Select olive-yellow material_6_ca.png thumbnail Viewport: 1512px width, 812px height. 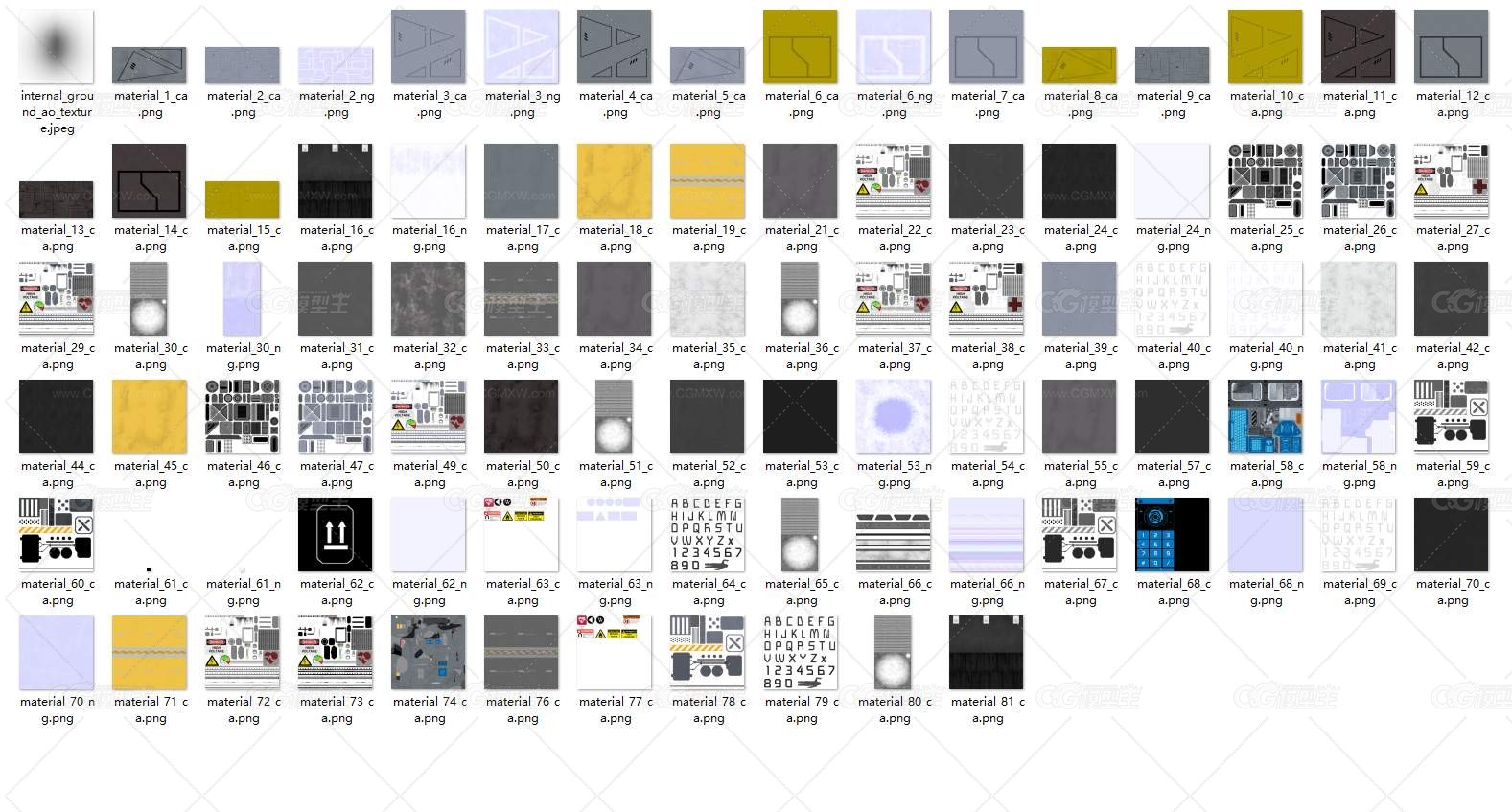click(801, 46)
